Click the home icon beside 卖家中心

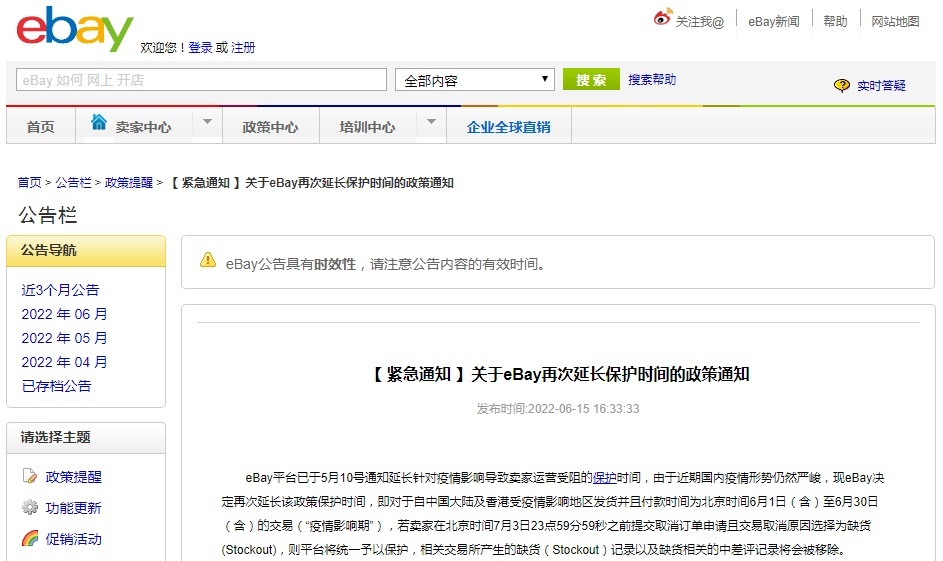(x=99, y=122)
